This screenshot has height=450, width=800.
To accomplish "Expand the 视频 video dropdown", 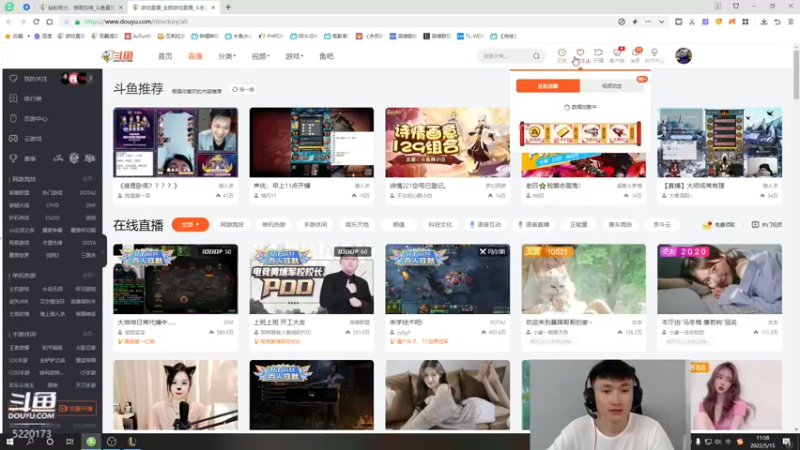I will [x=260, y=56].
